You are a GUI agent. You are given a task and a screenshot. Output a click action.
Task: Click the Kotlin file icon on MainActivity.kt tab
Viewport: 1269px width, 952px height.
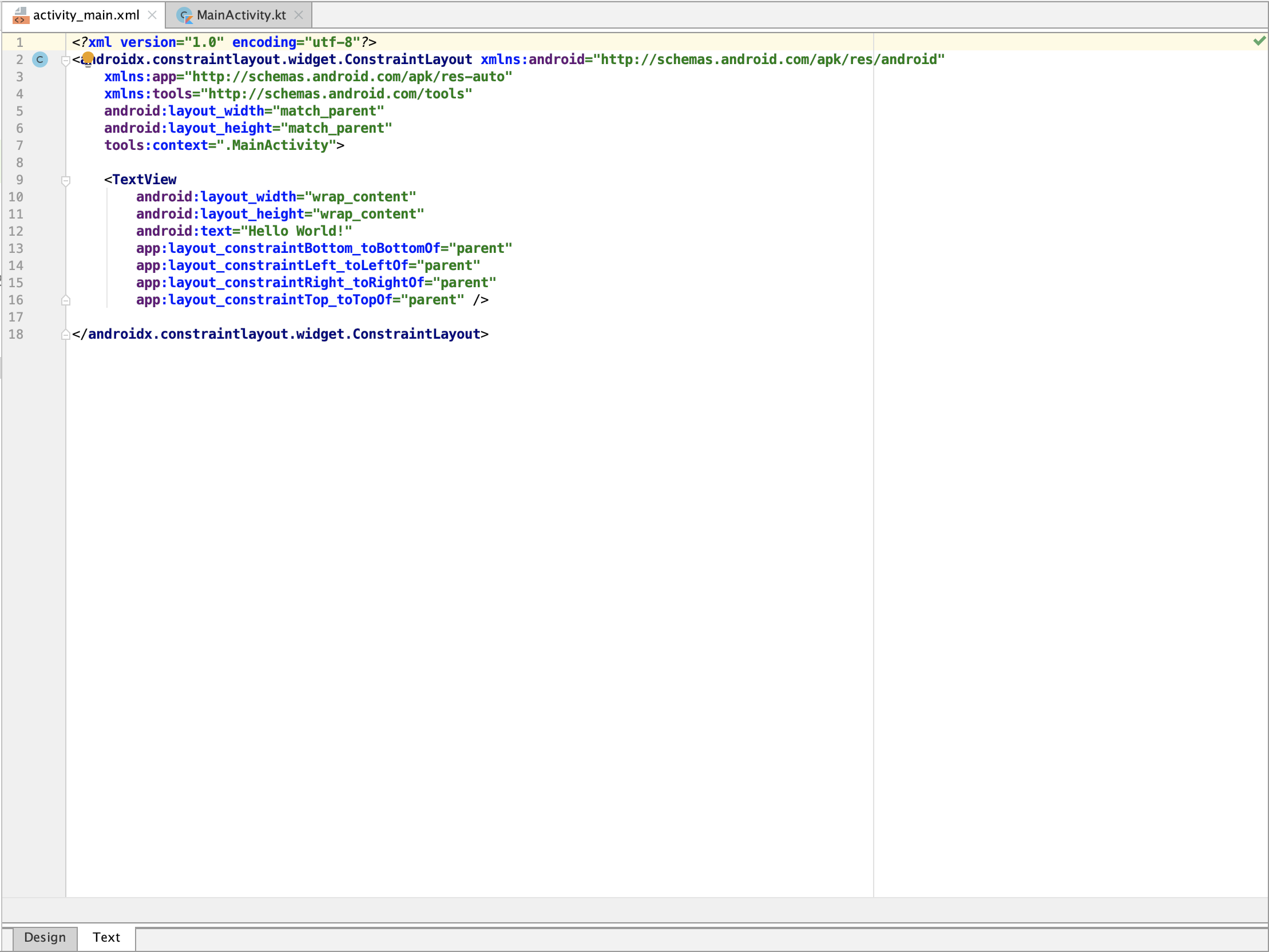tap(184, 15)
